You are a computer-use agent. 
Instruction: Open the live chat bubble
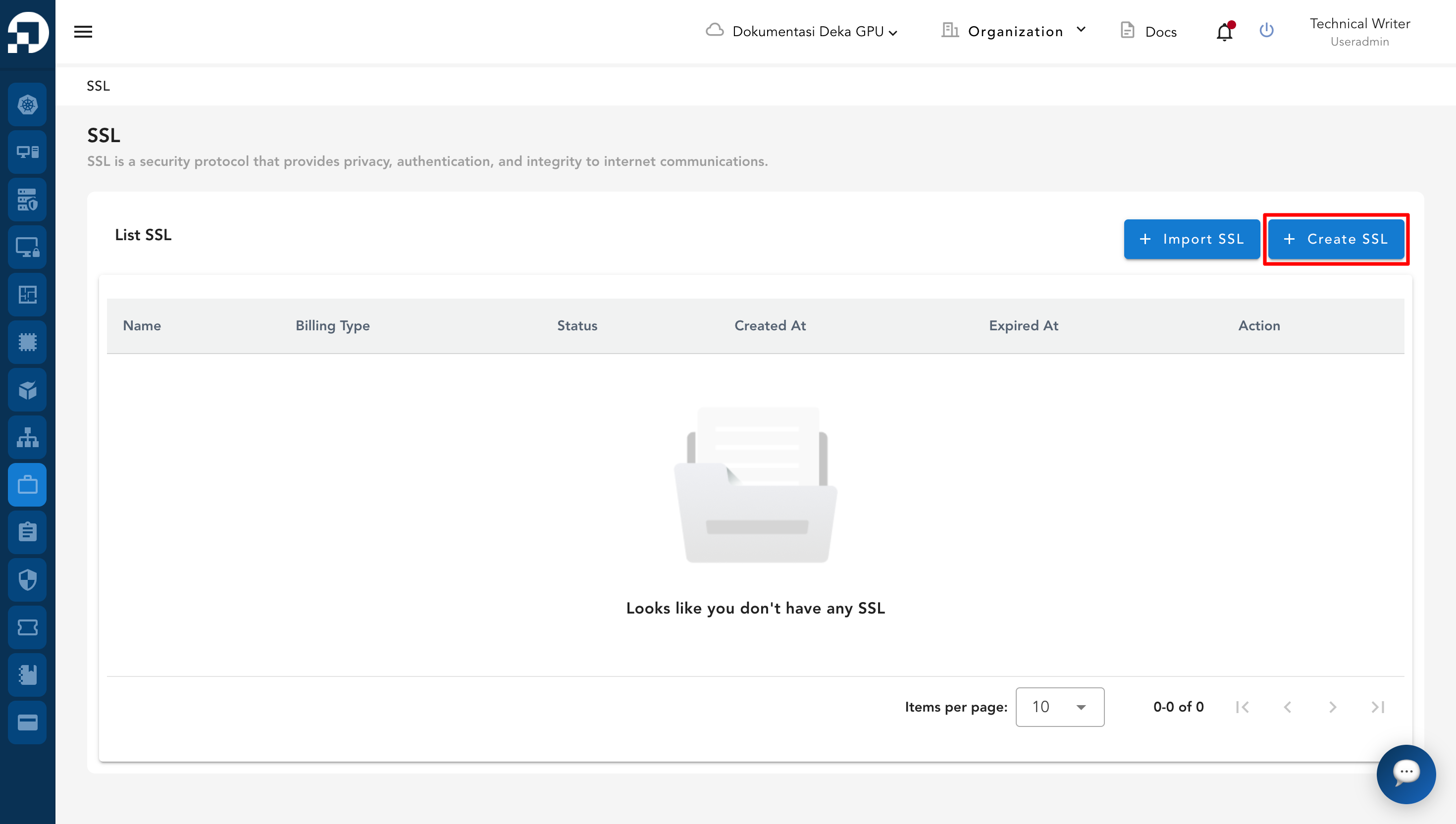pyautogui.click(x=1405, y=773)
